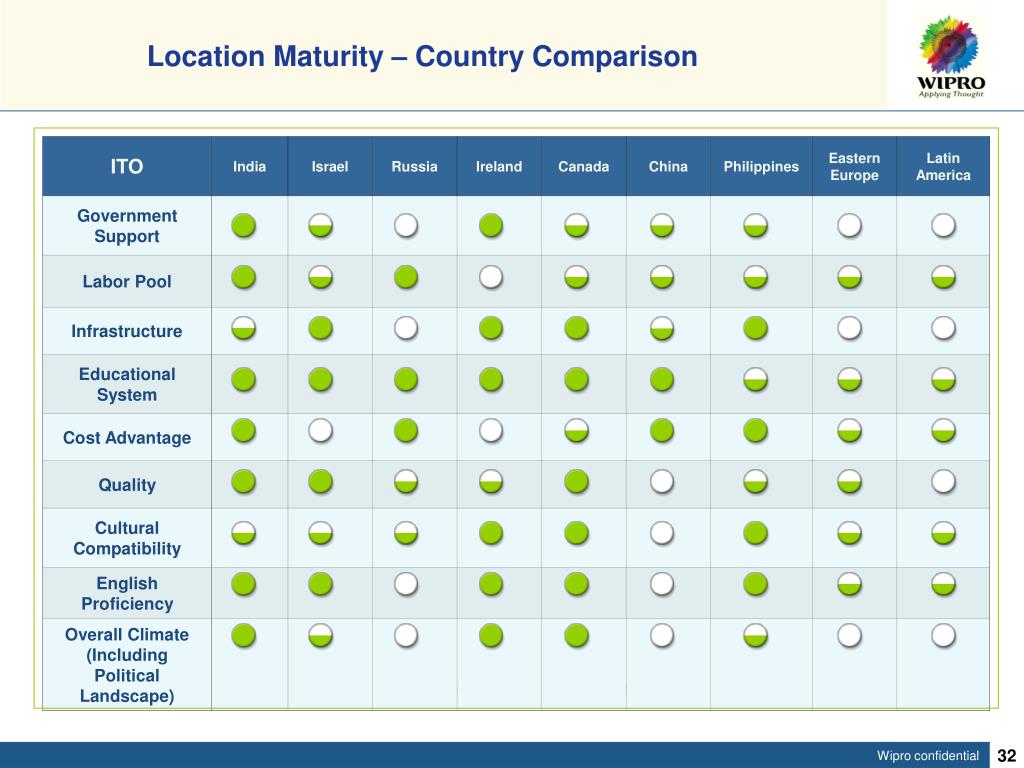The image size is (1024, 768).
Task: Click China's Infrastructure half-filled circle
Action: click(x=662, y=328)
